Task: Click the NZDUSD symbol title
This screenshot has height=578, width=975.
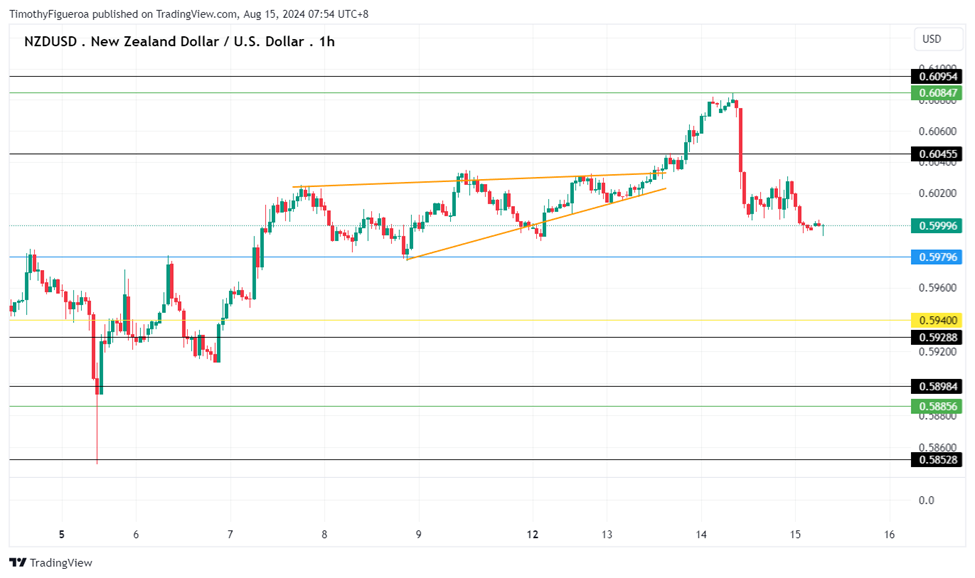Action: tap(180, 41)
